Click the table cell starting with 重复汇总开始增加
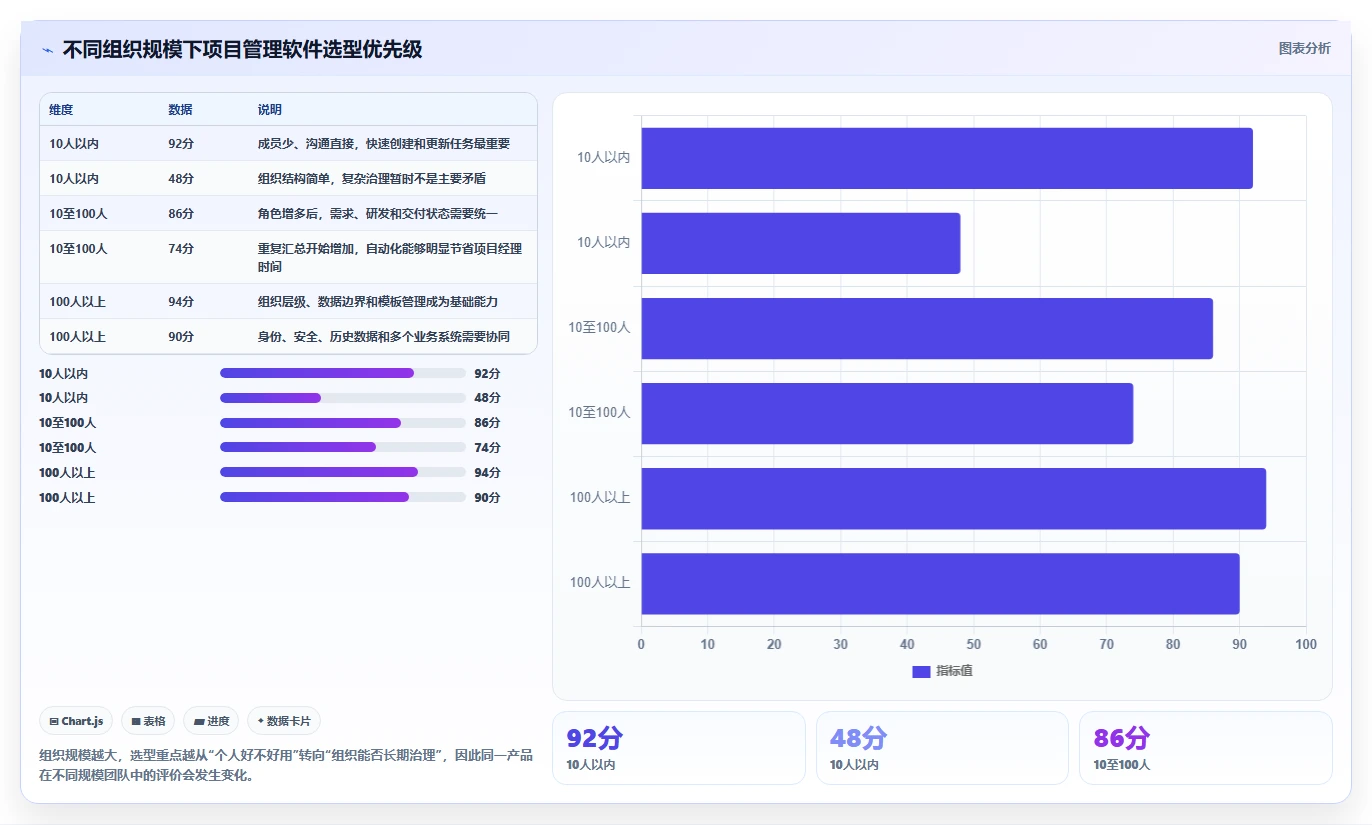Viewport: 1372px width, 825px height. (390, 258)
